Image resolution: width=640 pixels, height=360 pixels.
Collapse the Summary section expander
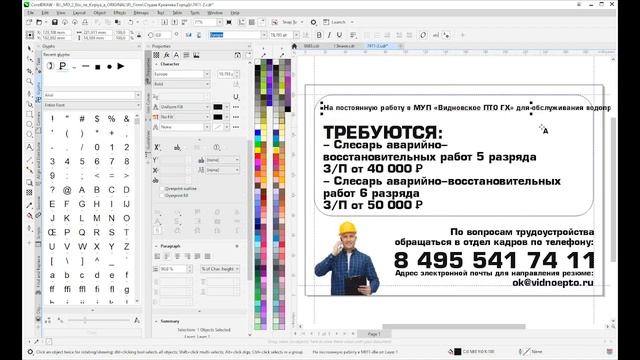(156, 321)
